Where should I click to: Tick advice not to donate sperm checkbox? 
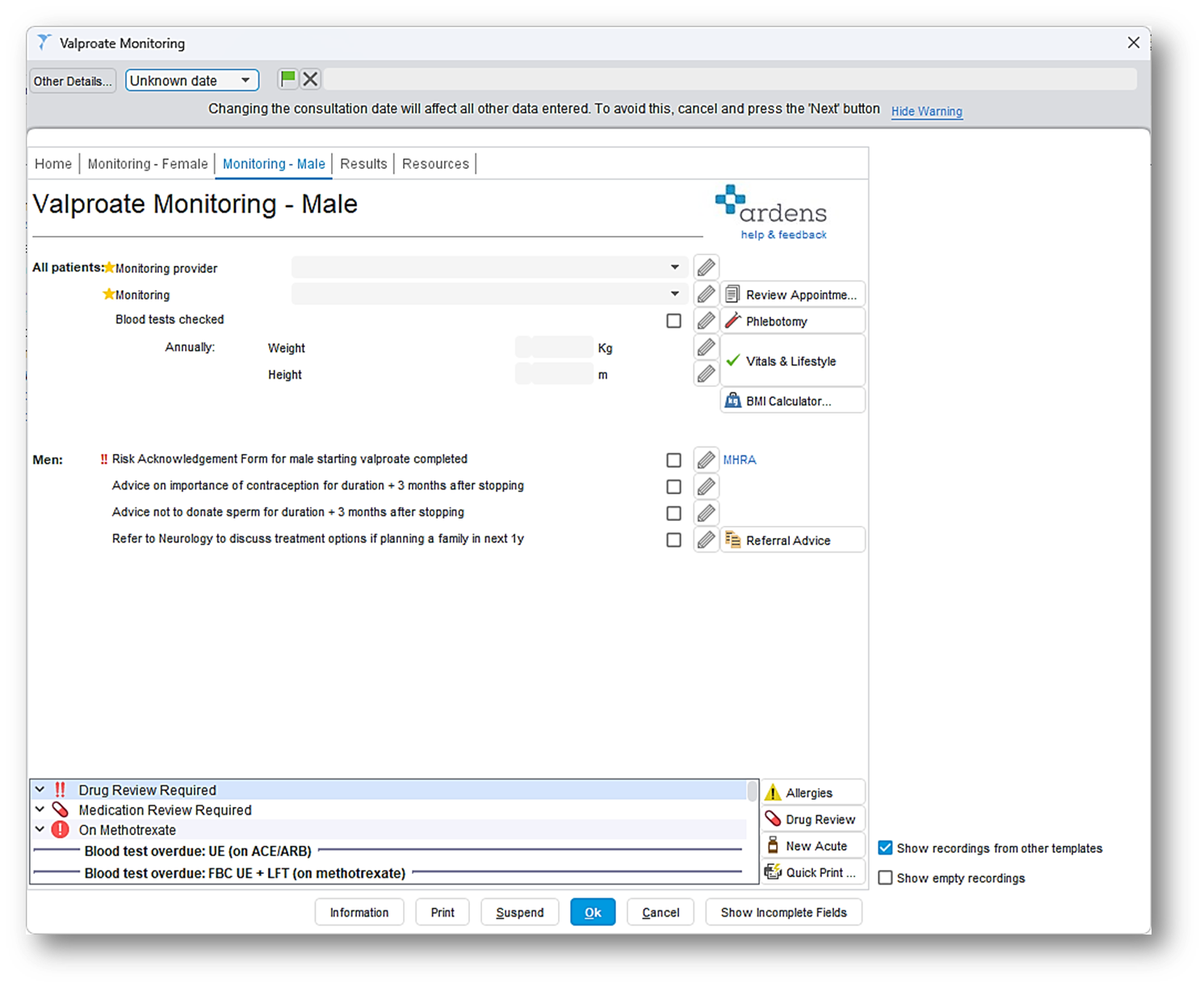point(673,513)
